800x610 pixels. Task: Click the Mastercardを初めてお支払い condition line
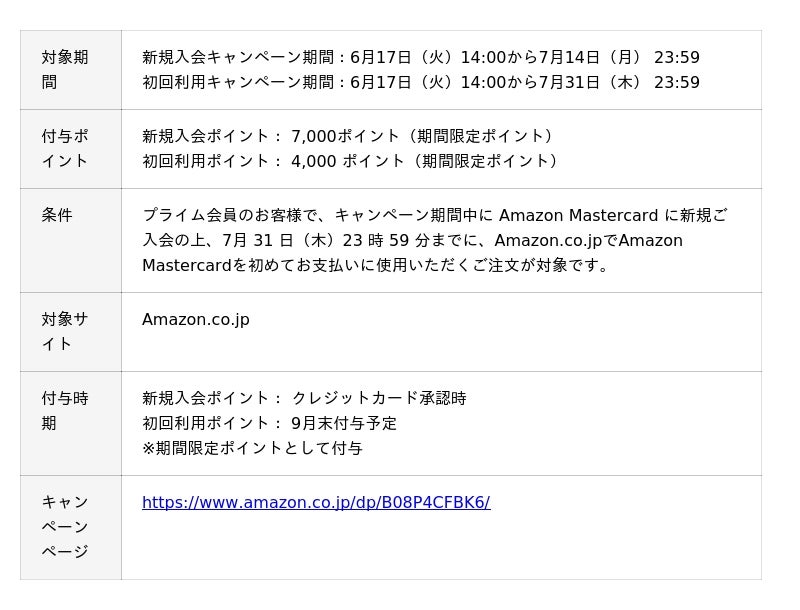(x=375, y=266)
